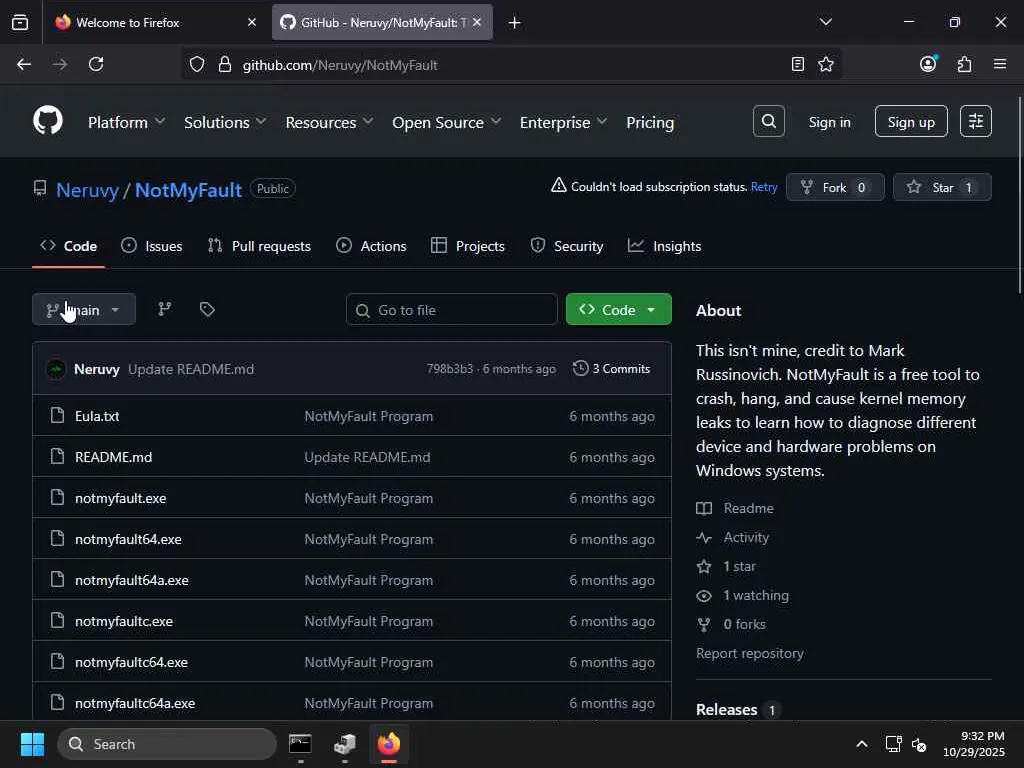View branches icon next to main
The width and height of the screenshot is (1024, 768).
[x=165, y=309]
